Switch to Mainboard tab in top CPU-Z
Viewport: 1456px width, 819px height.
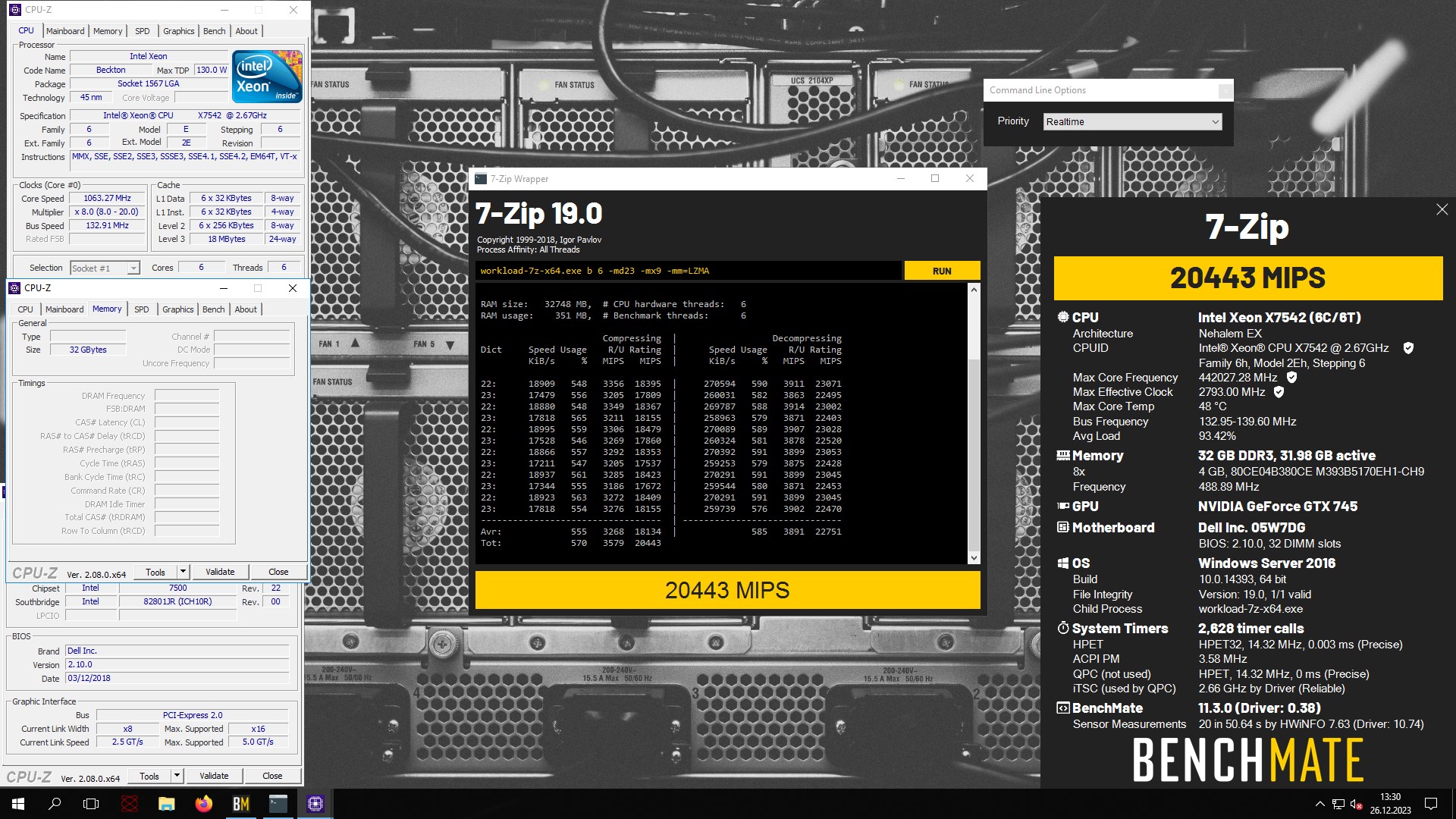pos(65,31)
